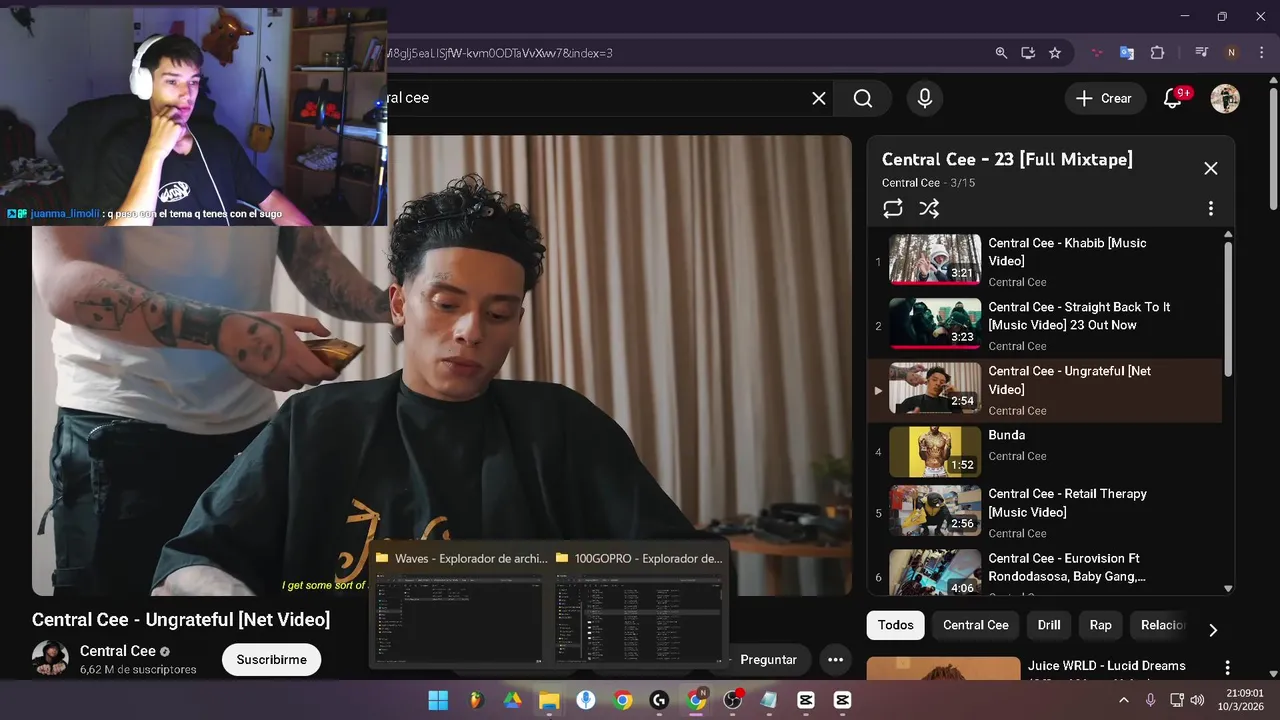The width and height of the screenshot is (1280, 720).
Task: Open the Windows Start menu
Action: [x=438, y=700]
